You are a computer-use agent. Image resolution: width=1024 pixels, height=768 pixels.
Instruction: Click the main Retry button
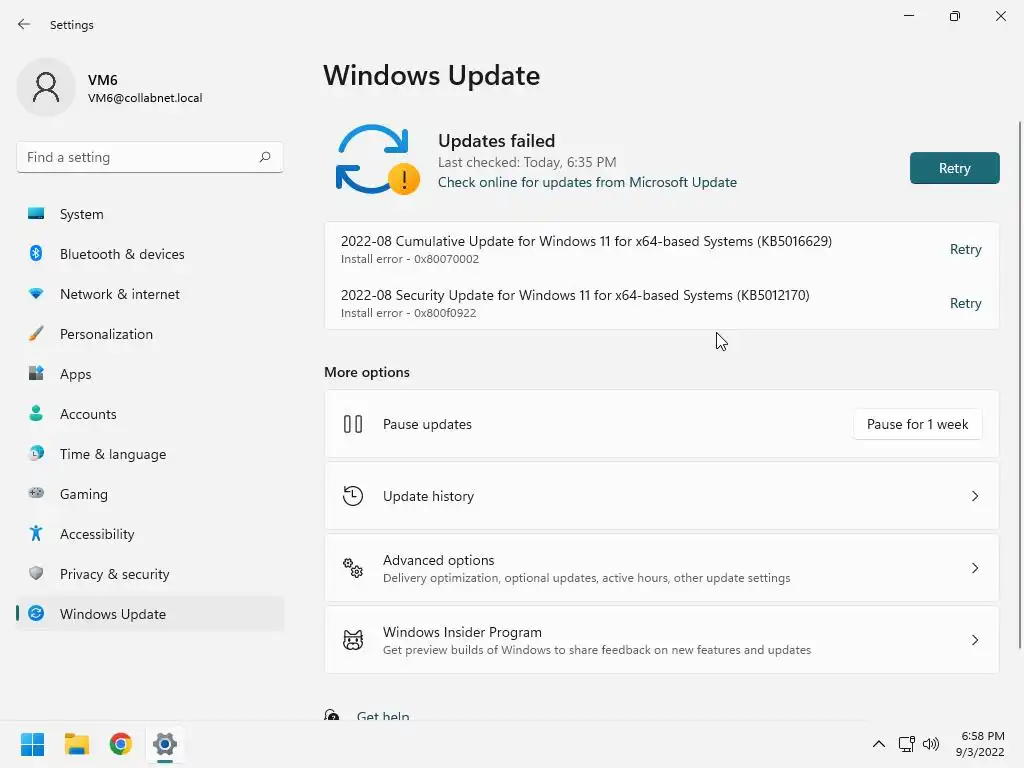pyautogui.click(x=954, y=168)
